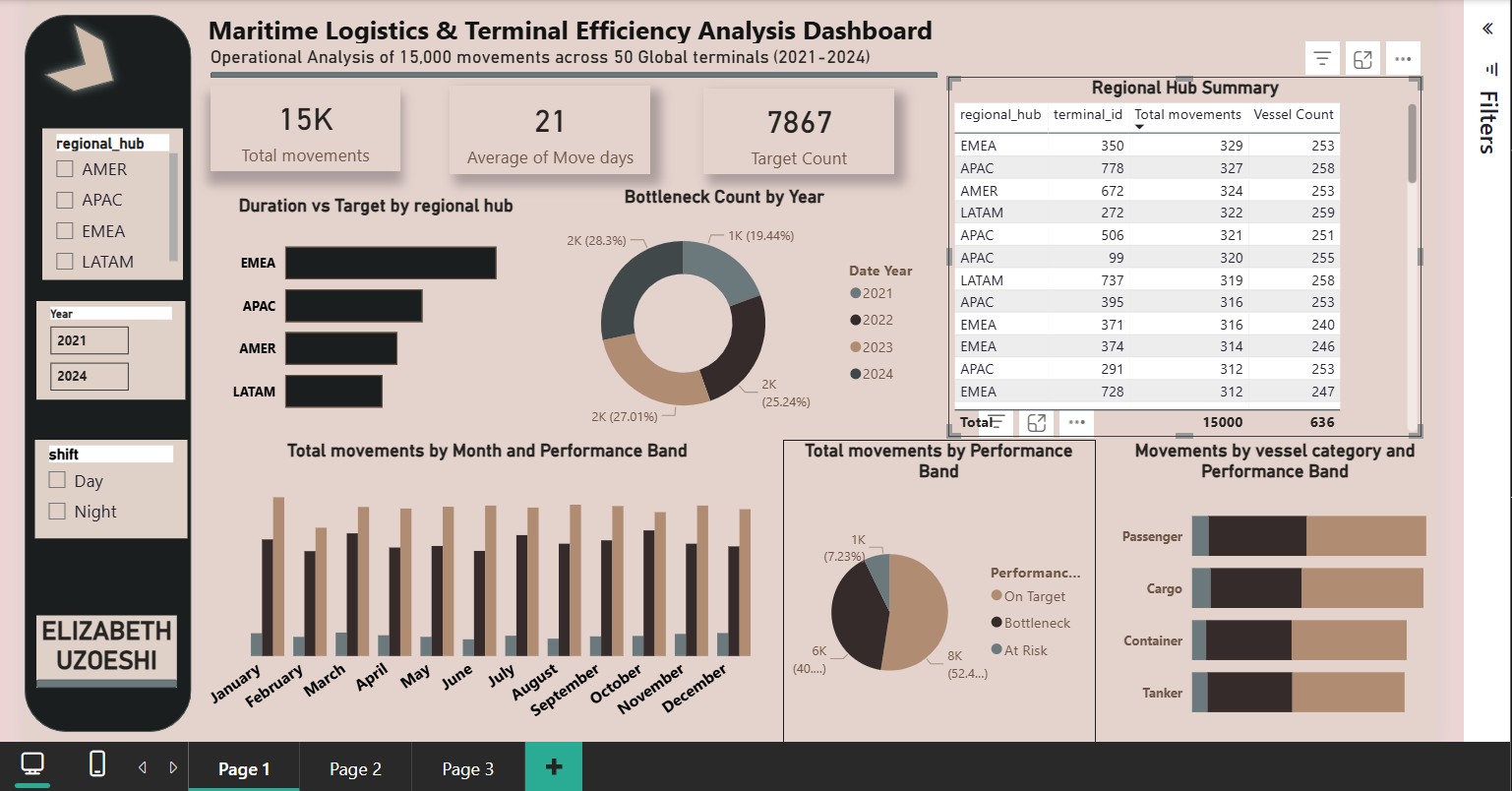Open Page 2 tab

point(355,769)
